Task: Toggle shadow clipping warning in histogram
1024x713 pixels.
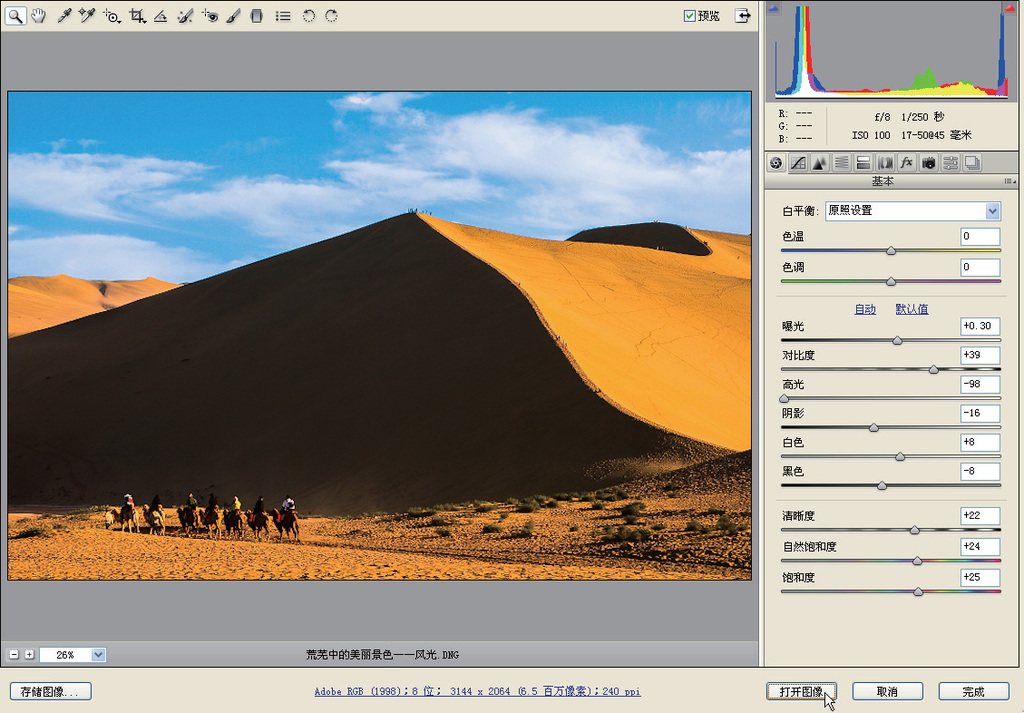Action: tap(774, 8)
